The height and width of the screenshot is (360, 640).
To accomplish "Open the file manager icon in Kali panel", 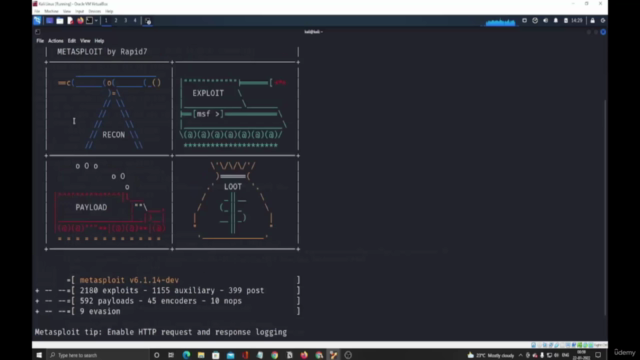I will [60, 20].
